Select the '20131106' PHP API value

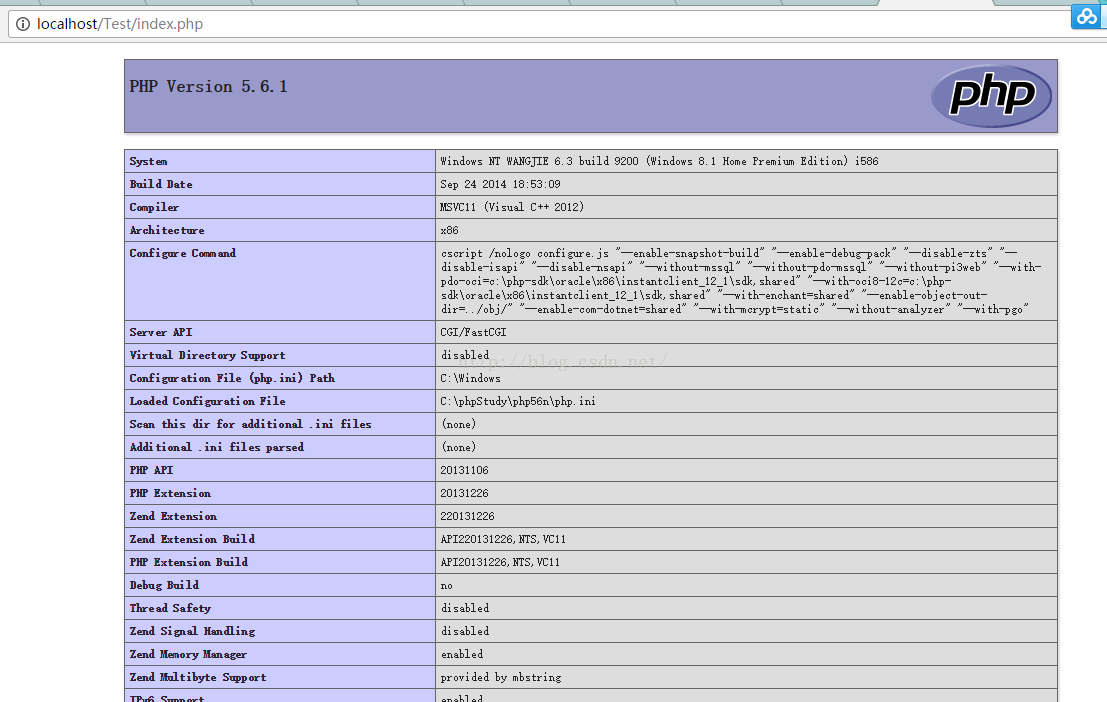tap(464, 470)
